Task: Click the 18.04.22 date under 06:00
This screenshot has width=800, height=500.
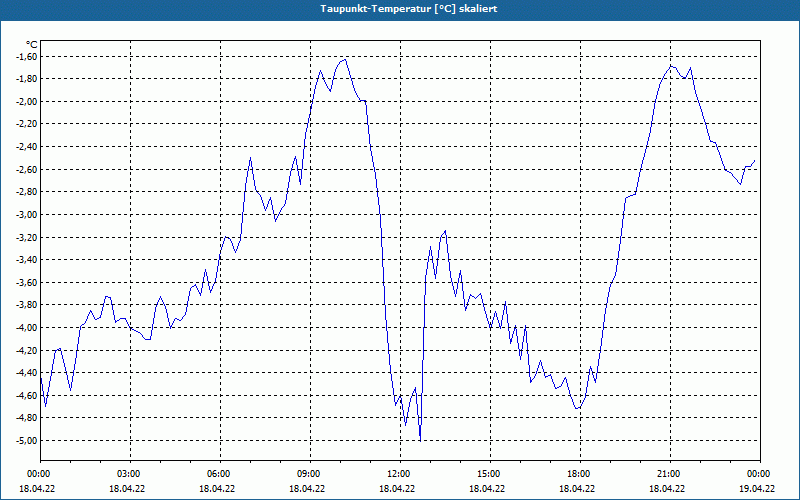Action: click(217, 488)
